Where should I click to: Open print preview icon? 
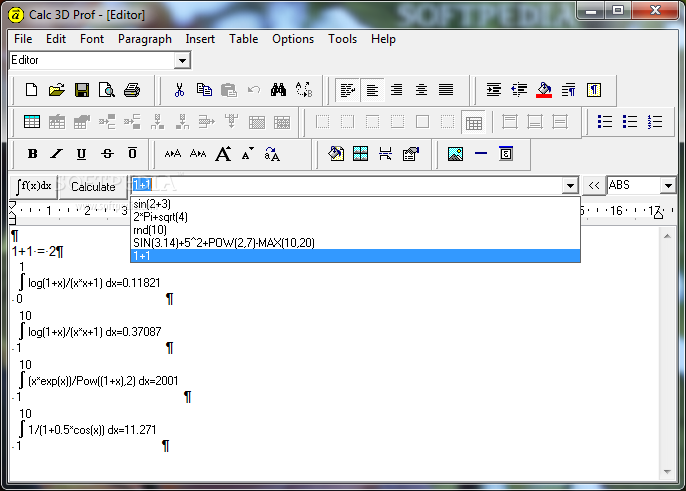(107, 90)
